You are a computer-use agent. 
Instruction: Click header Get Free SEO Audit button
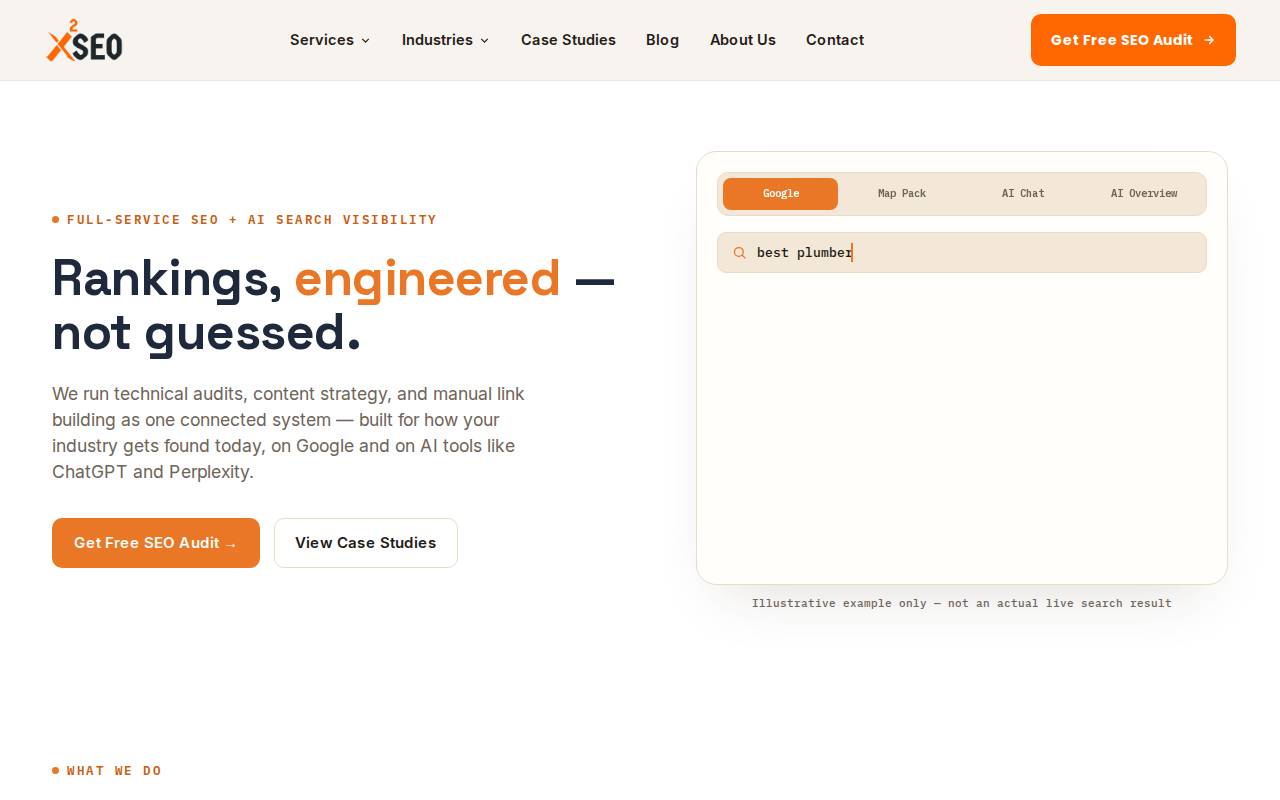(x=1133, y=40)
